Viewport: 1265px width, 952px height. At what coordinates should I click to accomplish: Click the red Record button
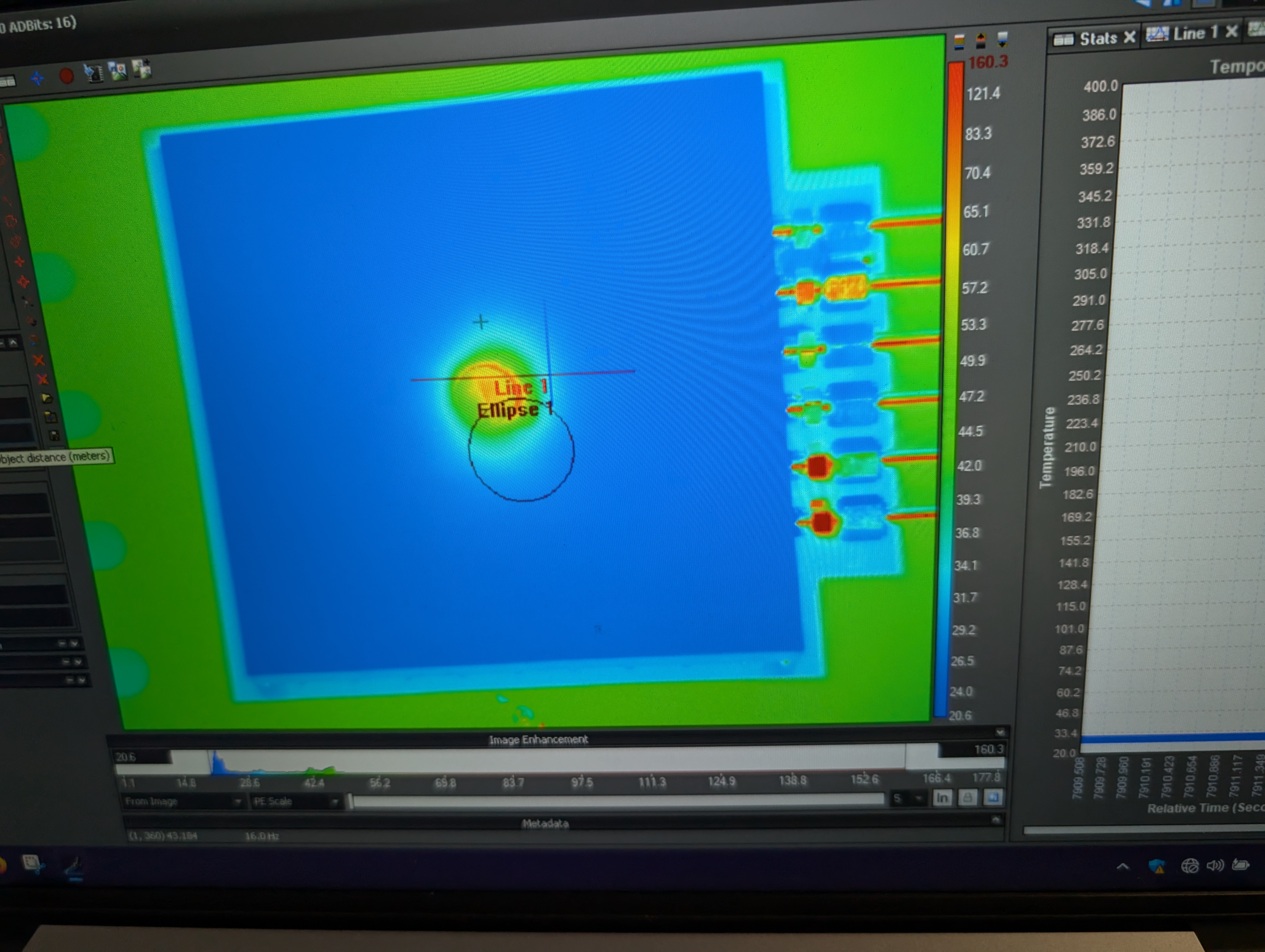(x=66, y=76)
